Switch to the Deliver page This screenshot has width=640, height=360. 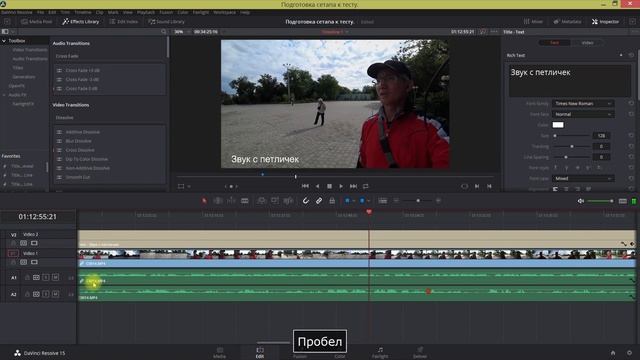(420, 353)
